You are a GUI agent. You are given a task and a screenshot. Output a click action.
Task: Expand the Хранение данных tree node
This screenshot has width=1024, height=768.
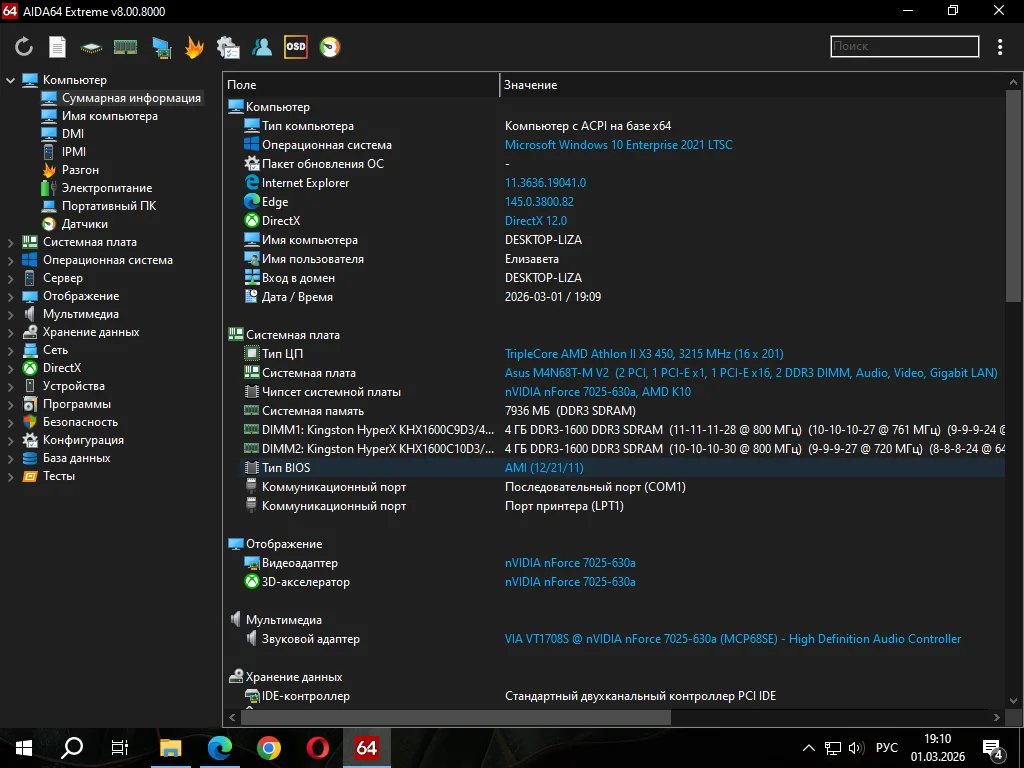[x=11, y=332]
